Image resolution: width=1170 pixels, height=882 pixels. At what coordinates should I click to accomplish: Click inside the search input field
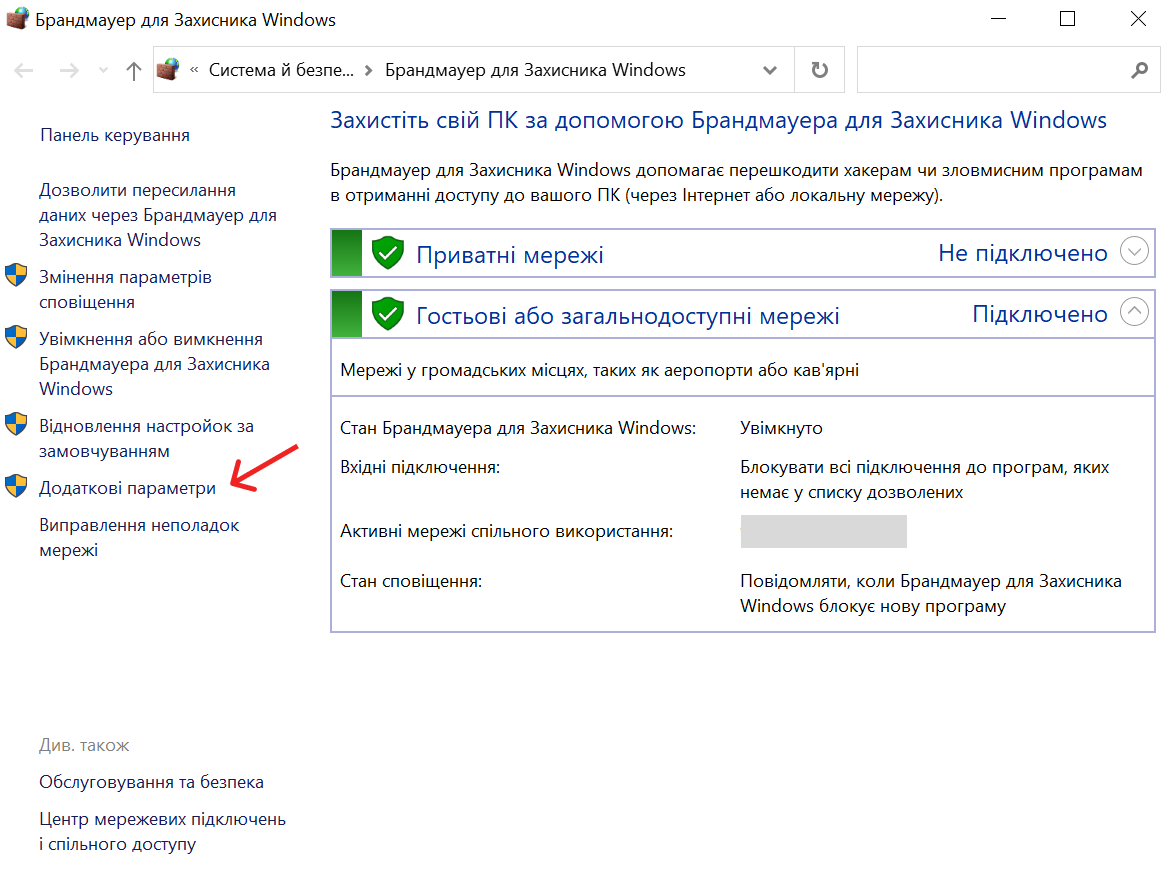point(990,70)
